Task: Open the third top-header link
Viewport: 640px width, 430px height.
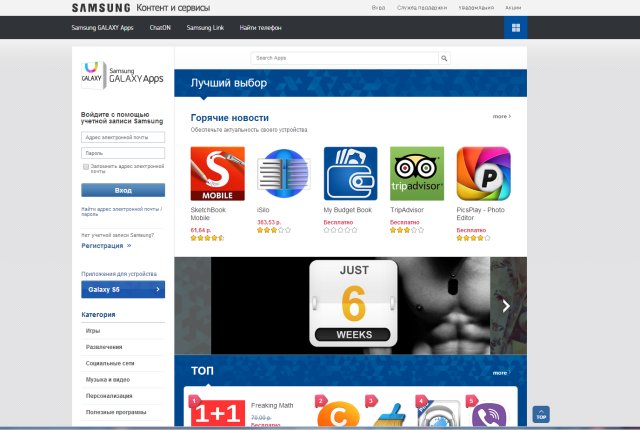Action: pos(476,8)
